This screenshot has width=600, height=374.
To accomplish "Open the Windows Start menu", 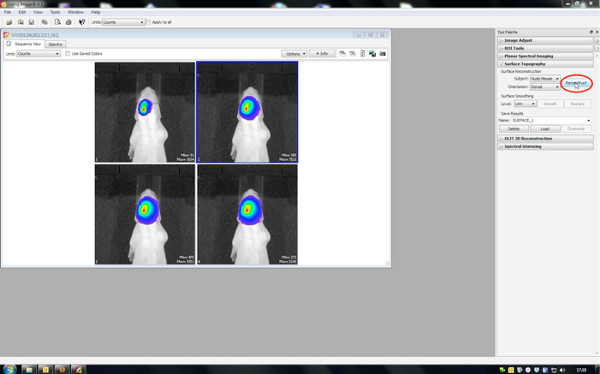I will (10, 369).
